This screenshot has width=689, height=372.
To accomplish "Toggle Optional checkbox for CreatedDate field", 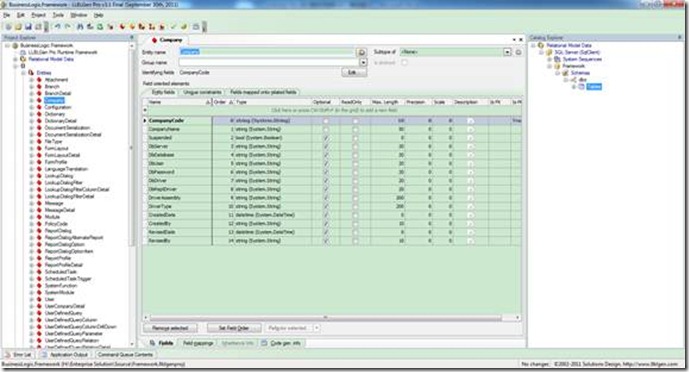I will 326,215.
